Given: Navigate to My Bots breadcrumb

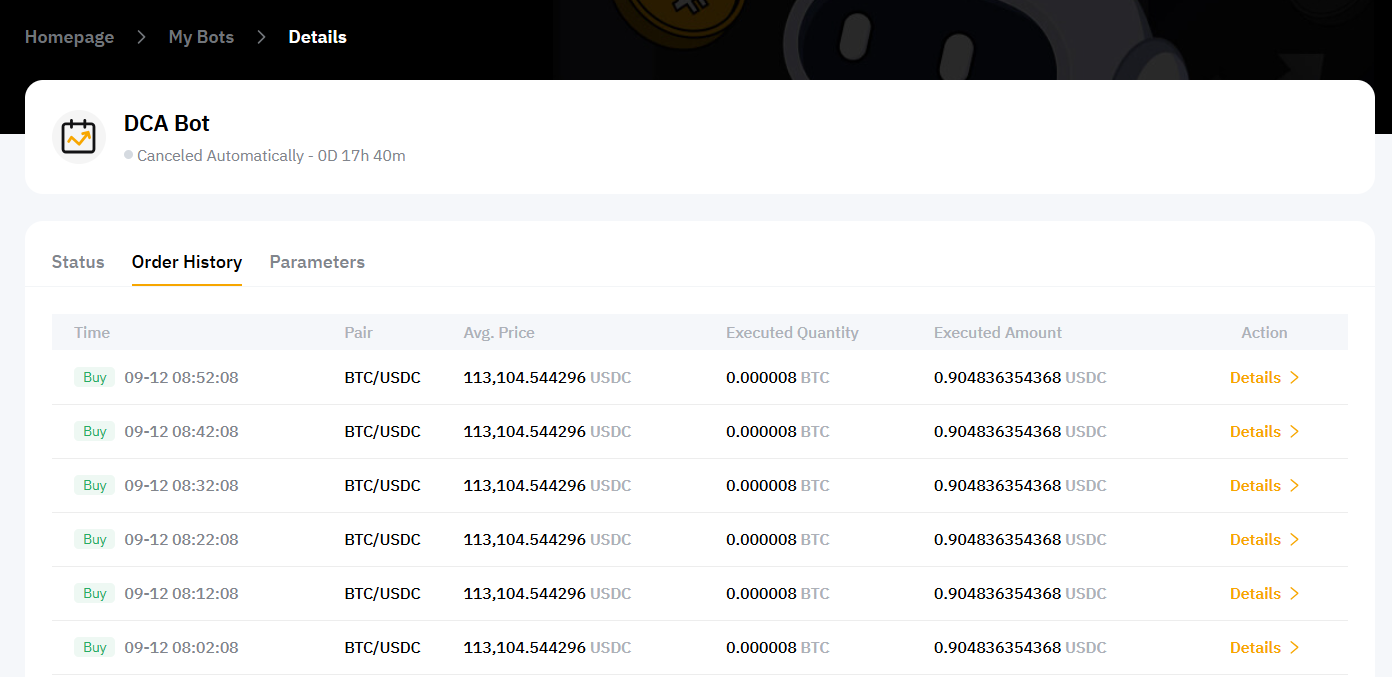Looking at the screenshot, I should click(x=201, y=37).
